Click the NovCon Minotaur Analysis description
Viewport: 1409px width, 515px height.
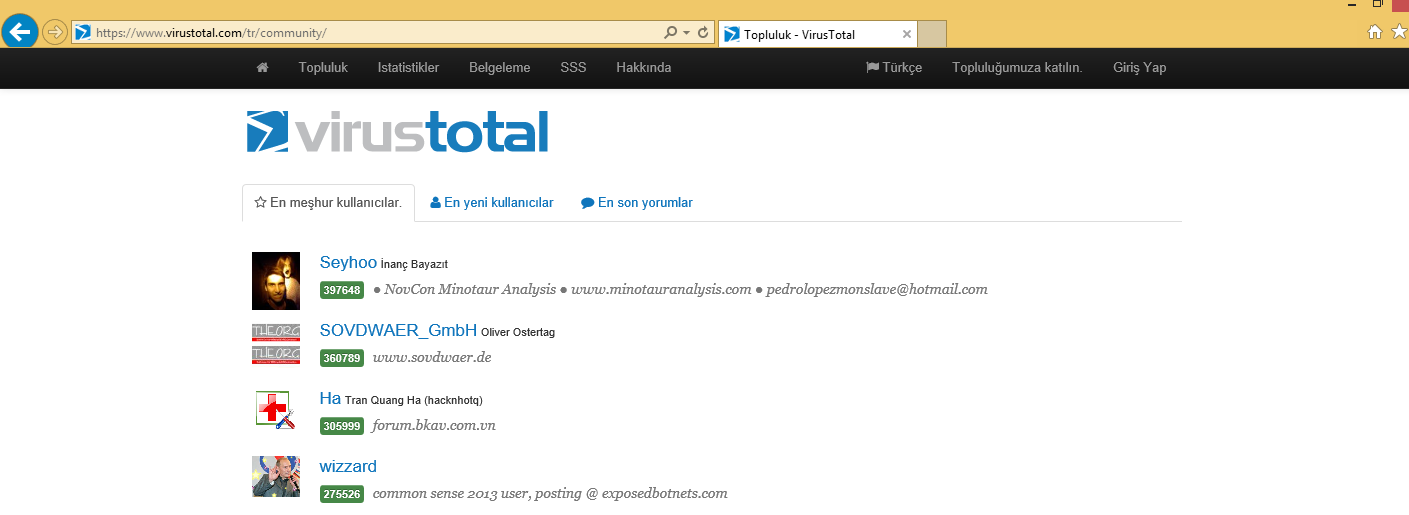tap(680, 289)
